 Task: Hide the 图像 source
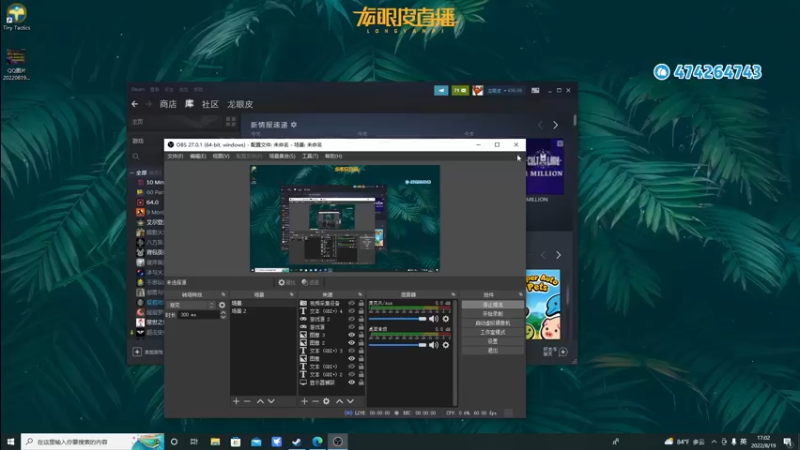pyautogui.click(x=352, y=359)
